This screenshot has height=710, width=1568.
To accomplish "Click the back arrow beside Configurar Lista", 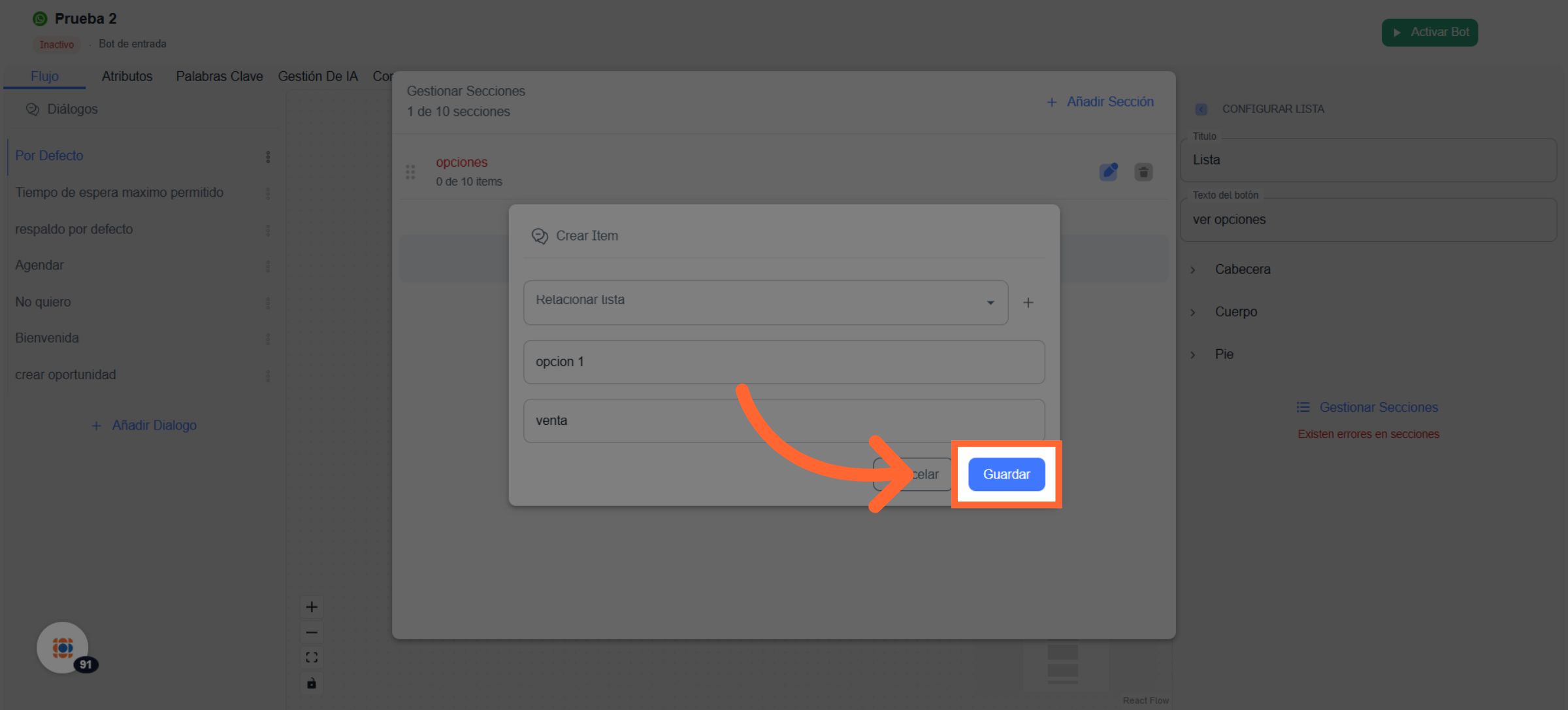I will pyautogui.click(x=1201, y=109).
